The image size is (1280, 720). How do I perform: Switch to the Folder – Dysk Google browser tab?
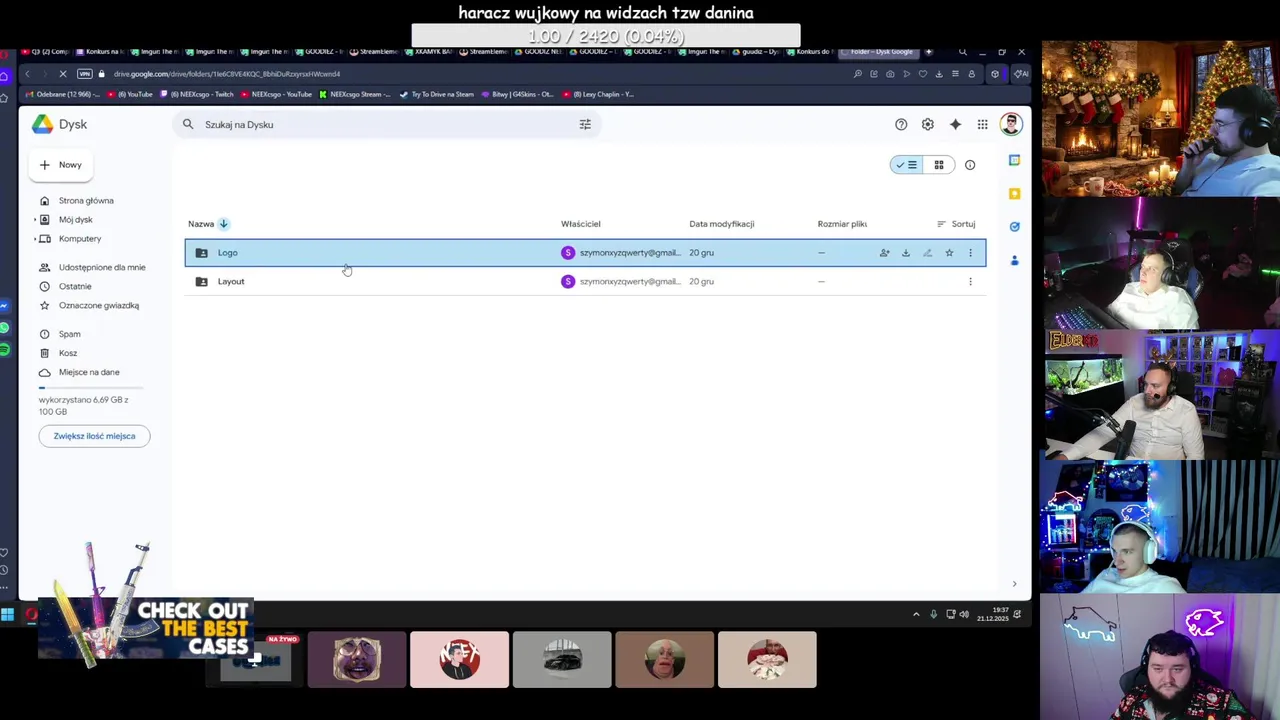(881, 51)
